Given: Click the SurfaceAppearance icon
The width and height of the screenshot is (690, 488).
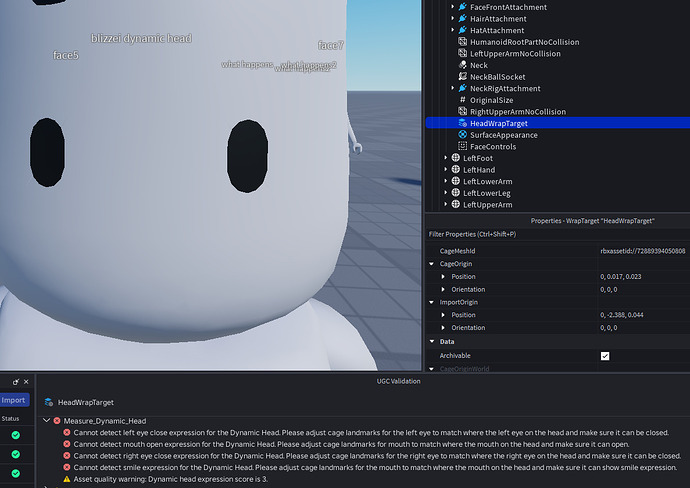Looking at the screenshot, I should (x=462, y=135).
